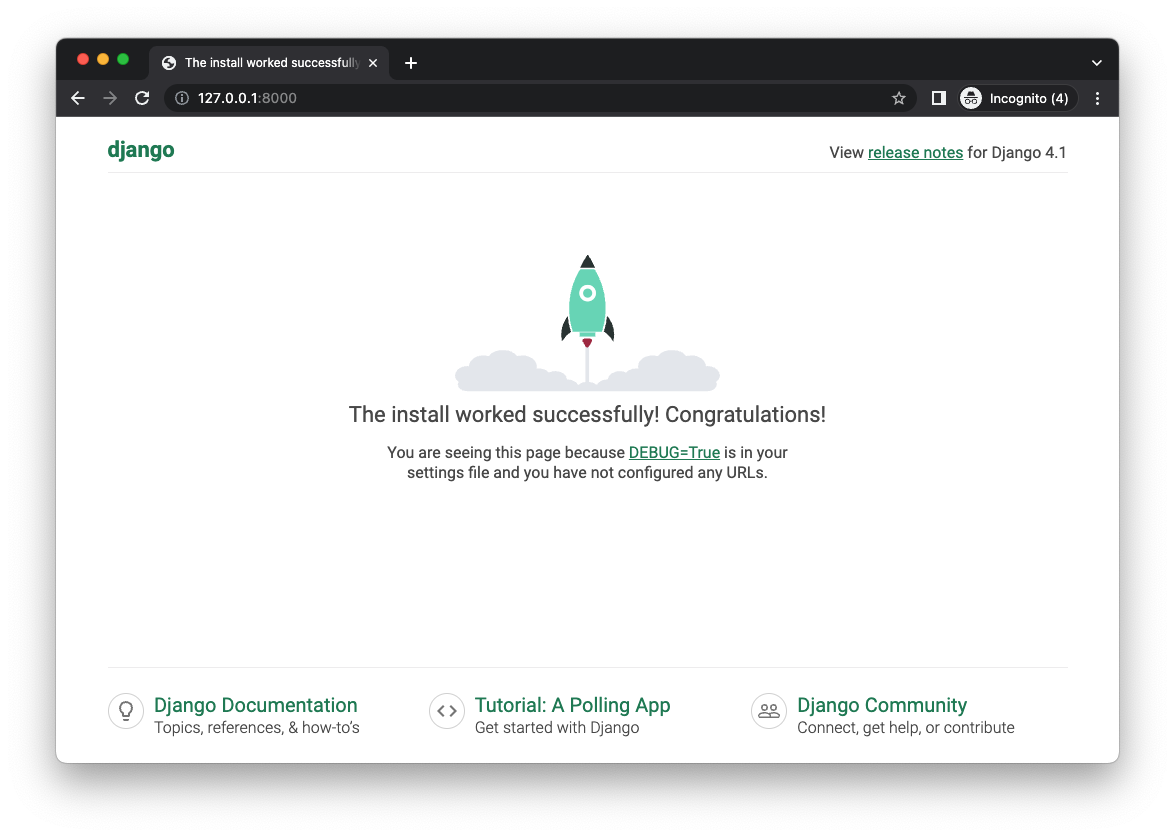
Task: Click 'Topics, references, & how-to's' text
Action: pos(257,728)
